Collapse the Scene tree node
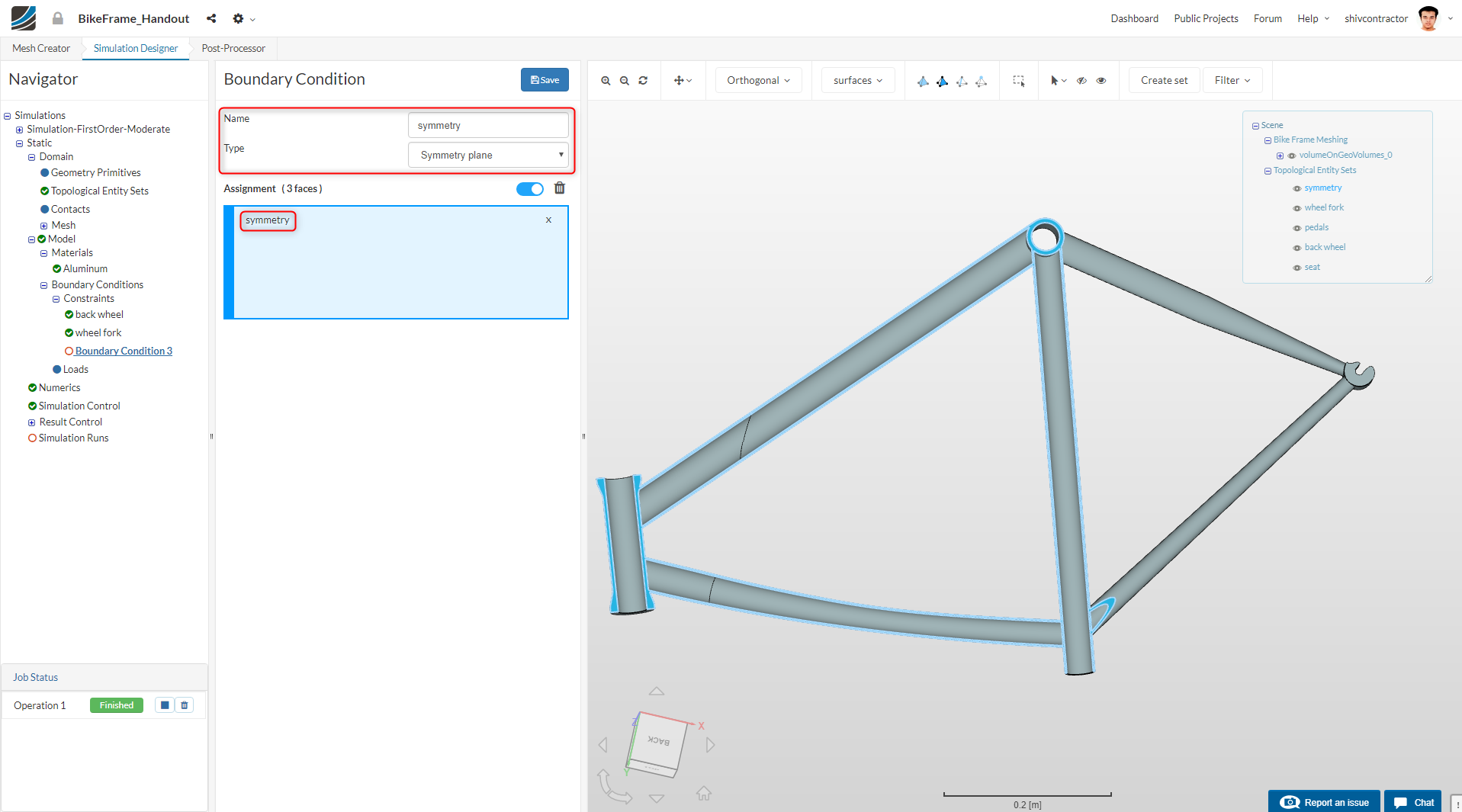The height and width of the screenshot is (812, 1462). click(1255, 126)
